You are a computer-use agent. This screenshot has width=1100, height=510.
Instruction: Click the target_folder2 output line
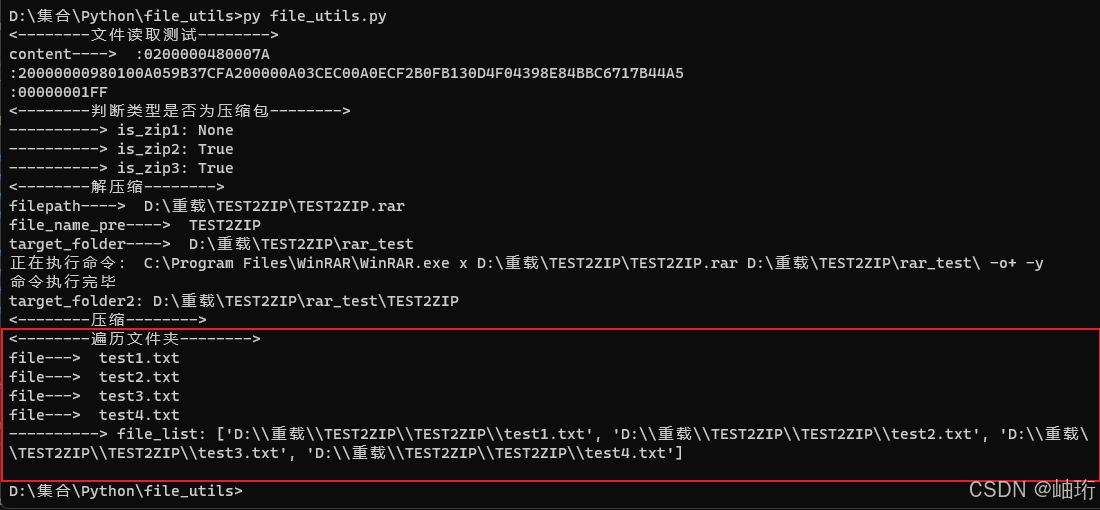tap(234, 301)
